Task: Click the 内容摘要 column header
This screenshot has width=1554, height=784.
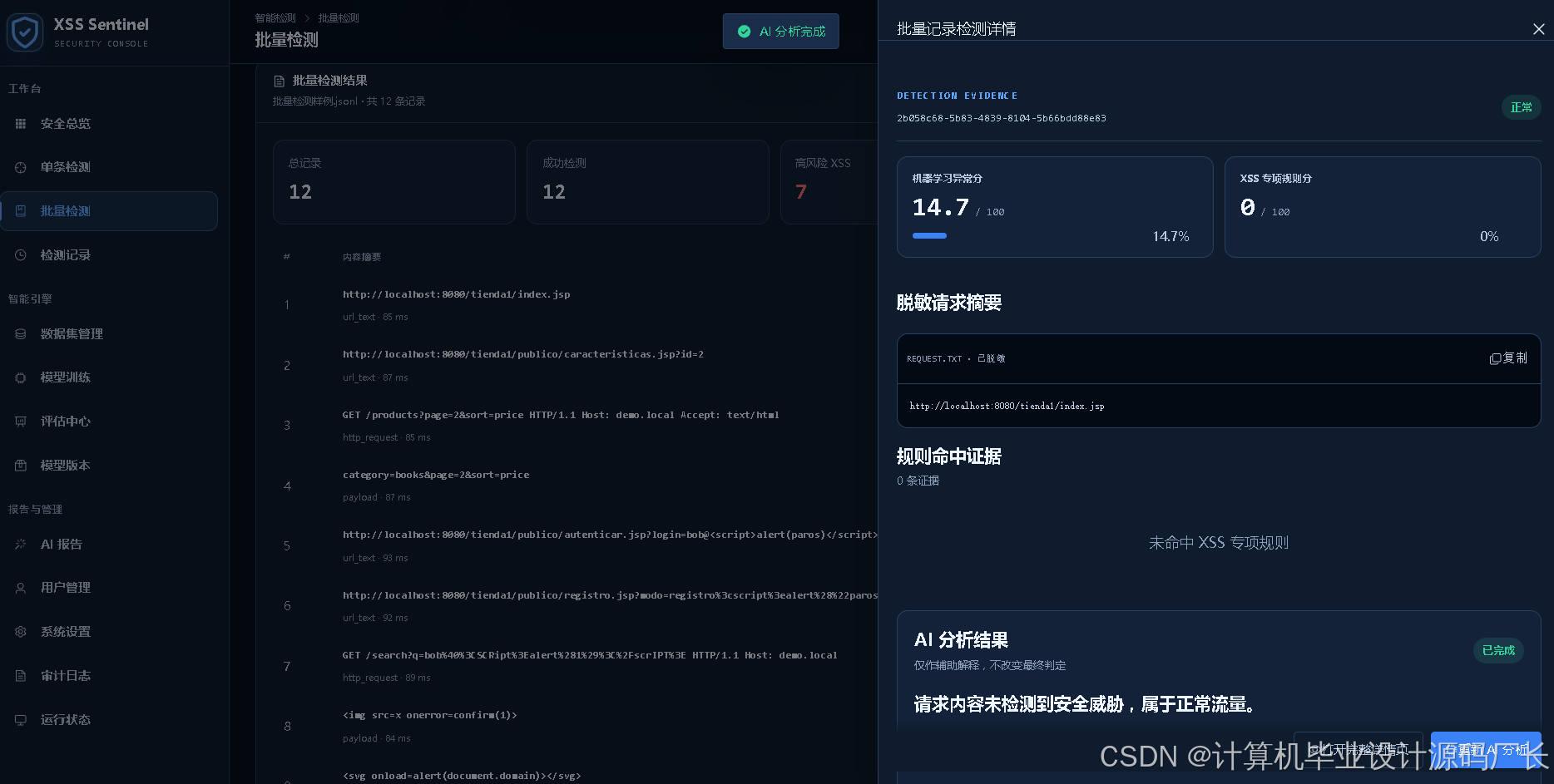Action: [362, 258]
